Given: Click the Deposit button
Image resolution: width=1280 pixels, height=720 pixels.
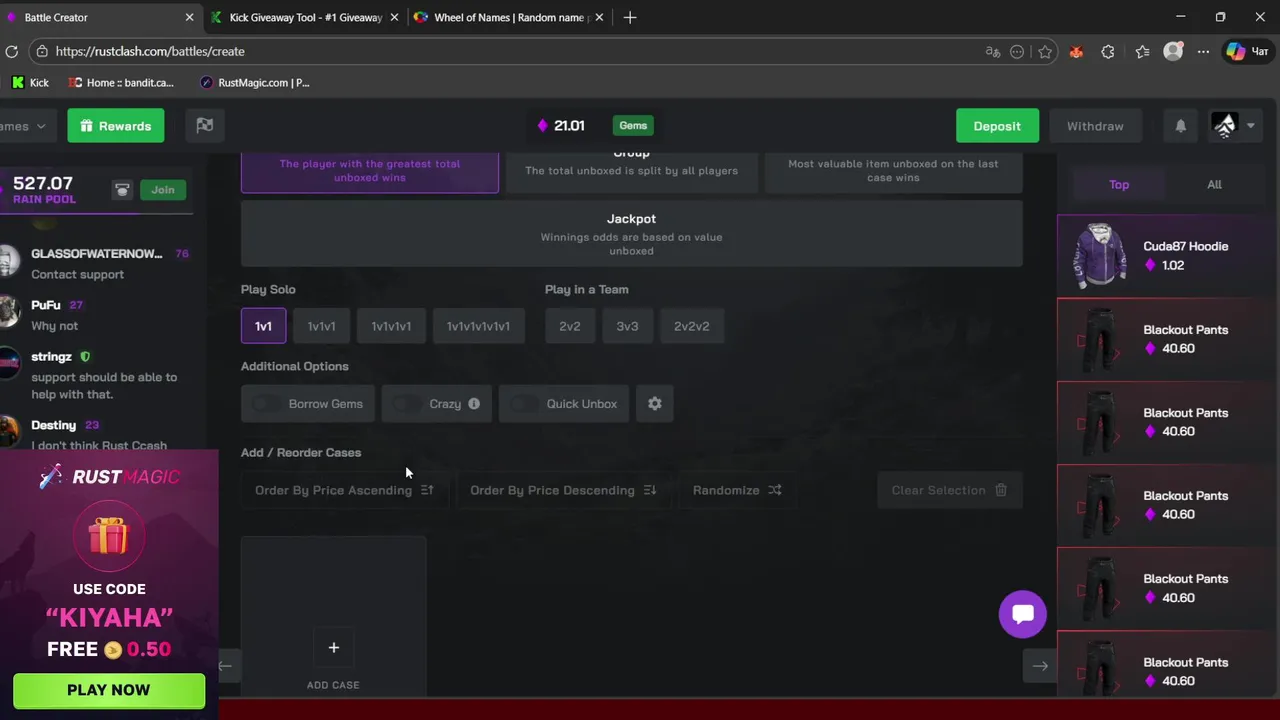Looking at the screenshot, I should coord(997,126).
